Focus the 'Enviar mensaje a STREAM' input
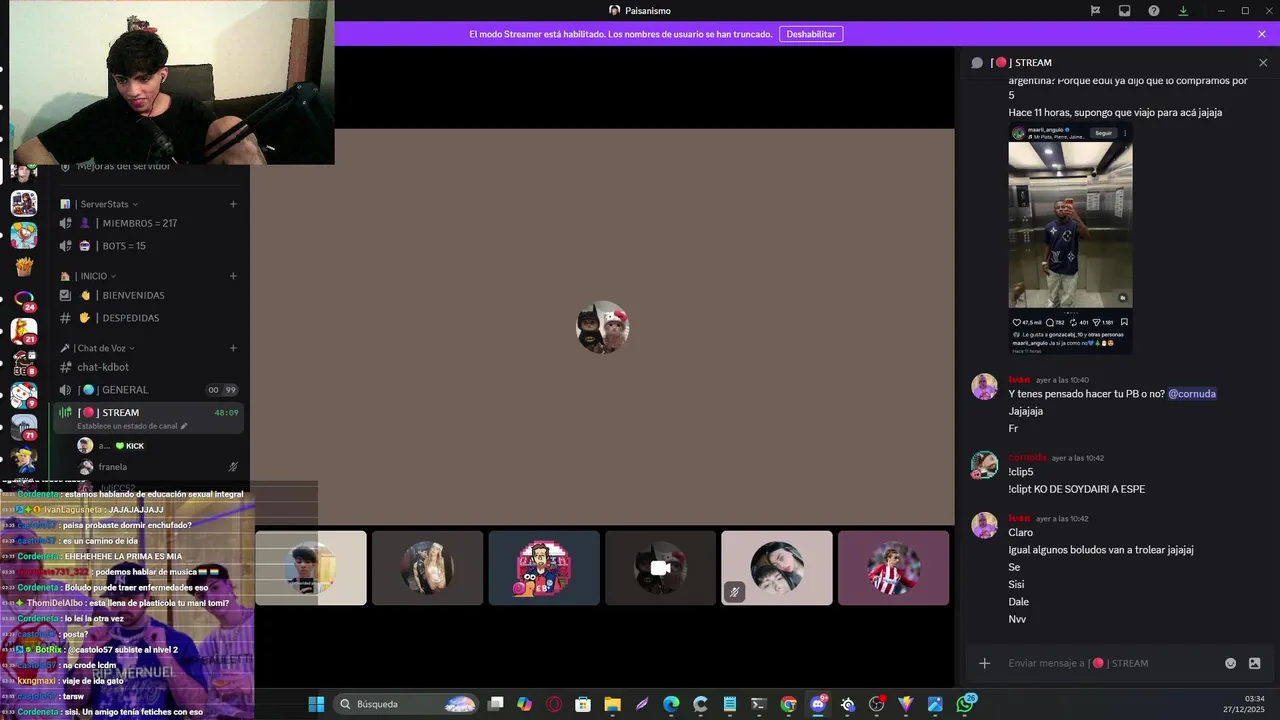This screenshot has height=720, width=1280. [x=1108, y=663]
